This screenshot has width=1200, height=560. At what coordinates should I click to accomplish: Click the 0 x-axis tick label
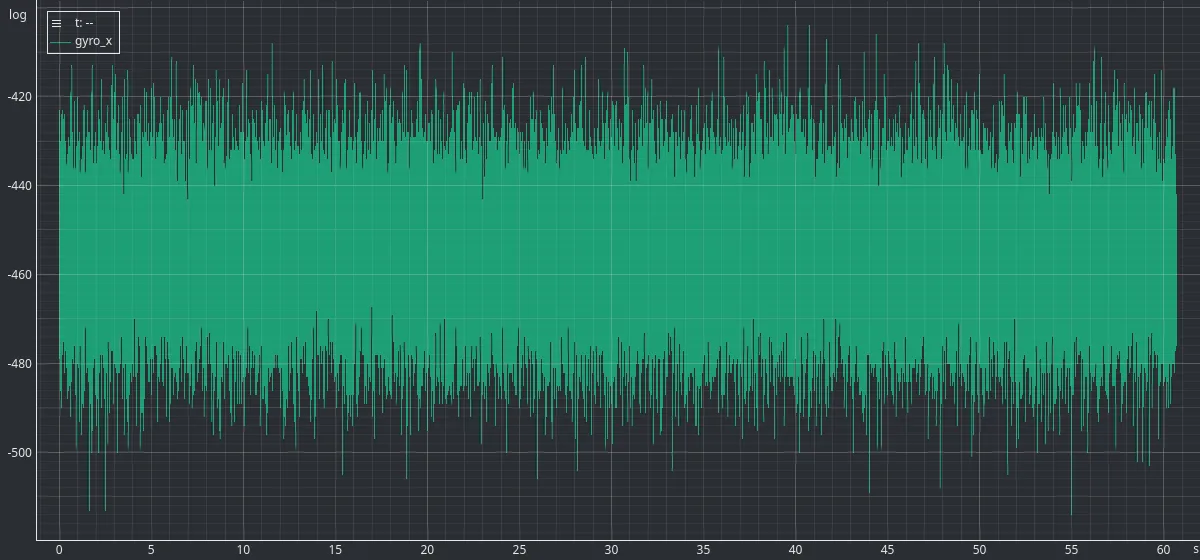tap(59, 550)
